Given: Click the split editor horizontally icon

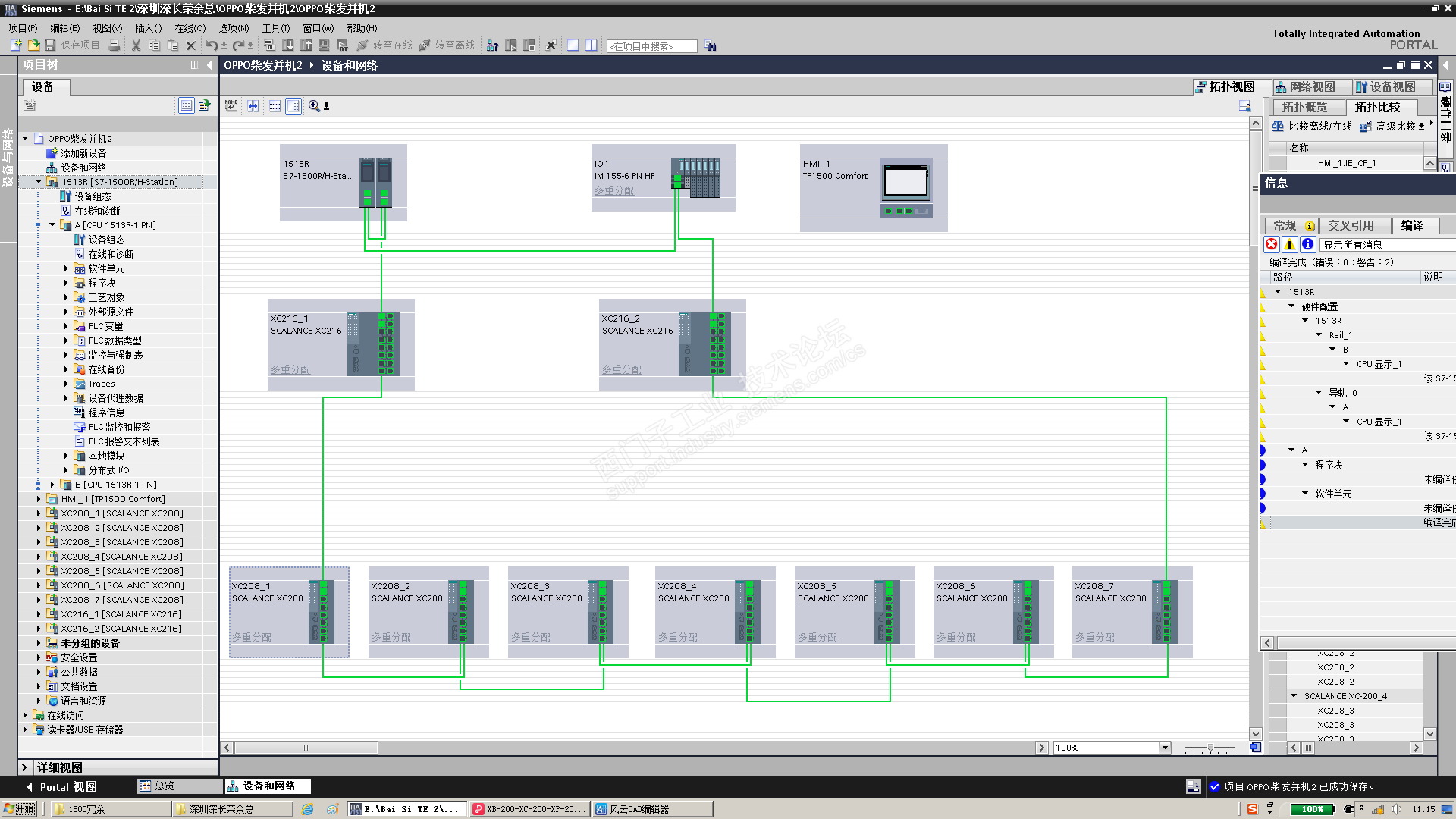Looking at the screenshot, I should [x=573, y=45].
